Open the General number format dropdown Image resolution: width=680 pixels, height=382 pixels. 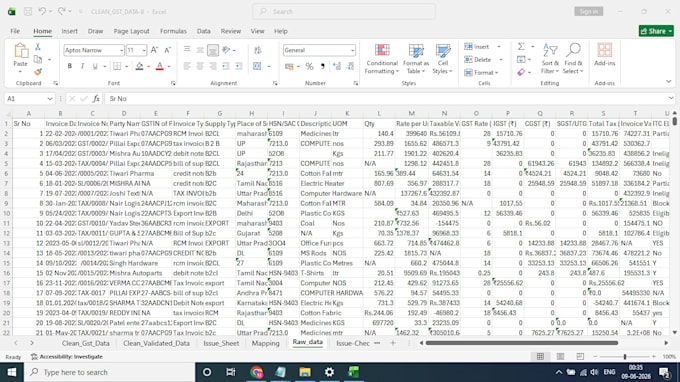pos(352,50)
